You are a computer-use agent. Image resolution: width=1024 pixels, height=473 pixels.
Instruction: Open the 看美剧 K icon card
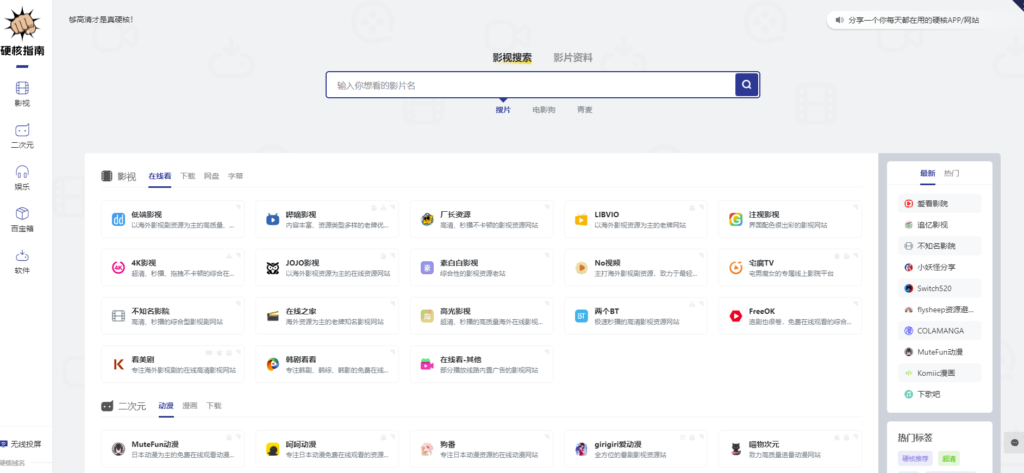coord(173,364)
